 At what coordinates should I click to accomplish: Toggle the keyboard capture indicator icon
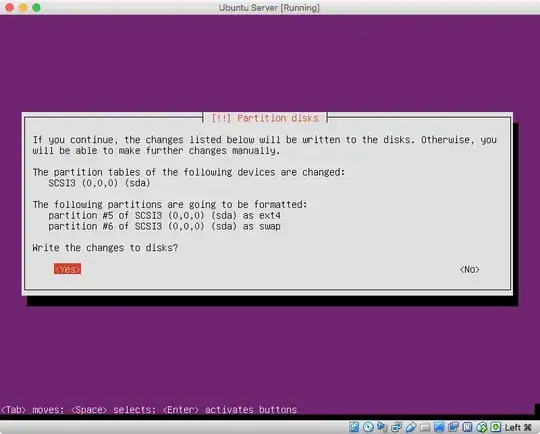pos(496,427)
